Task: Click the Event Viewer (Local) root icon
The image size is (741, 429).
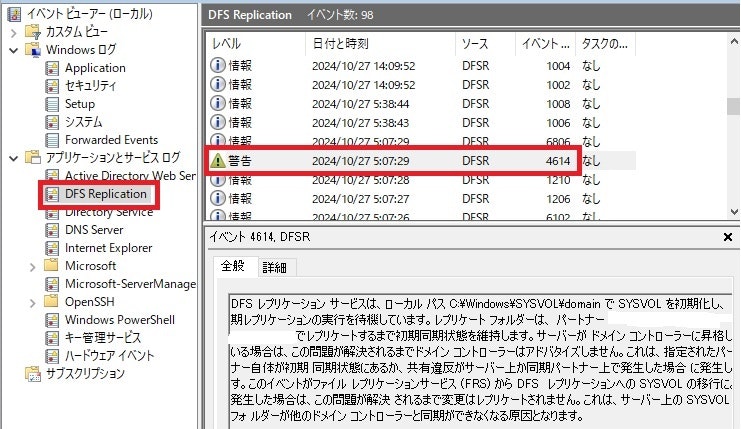Action: 14,14
